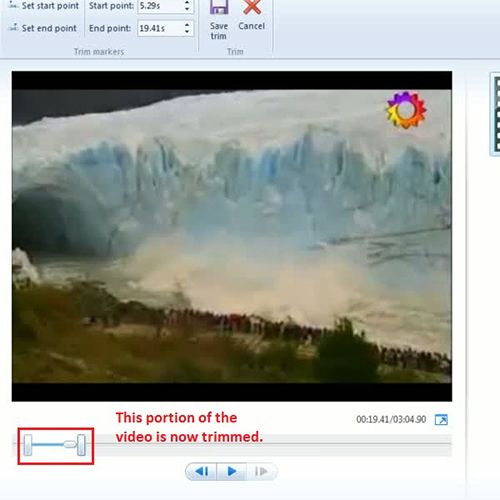
Task: Decrease the Start point value with down arrow
Action: pyautogui.click(x=187, y=9)
